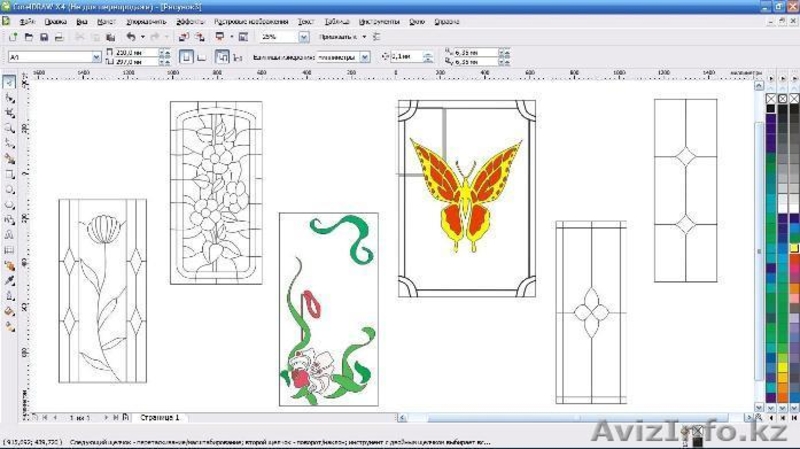Expand the paper size dropdown showing A1
The image size is (800, 449).
tap(96, 57)
